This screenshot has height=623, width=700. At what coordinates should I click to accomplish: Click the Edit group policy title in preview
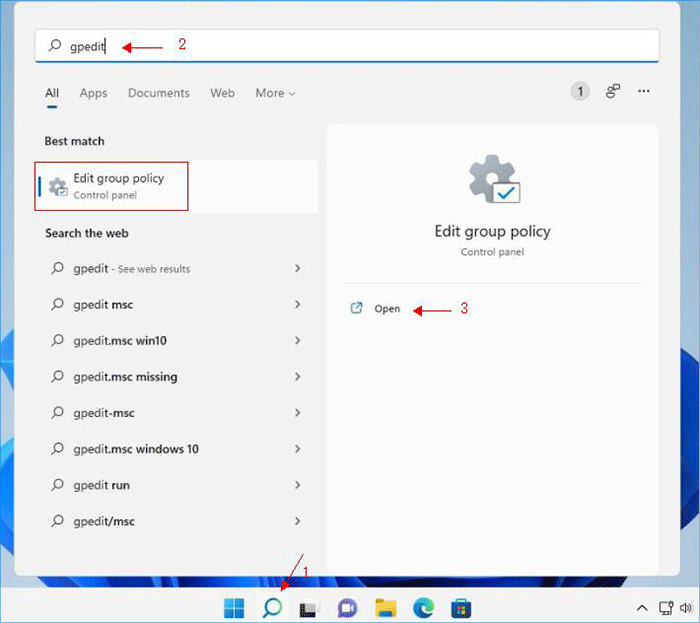pos(492,231)
